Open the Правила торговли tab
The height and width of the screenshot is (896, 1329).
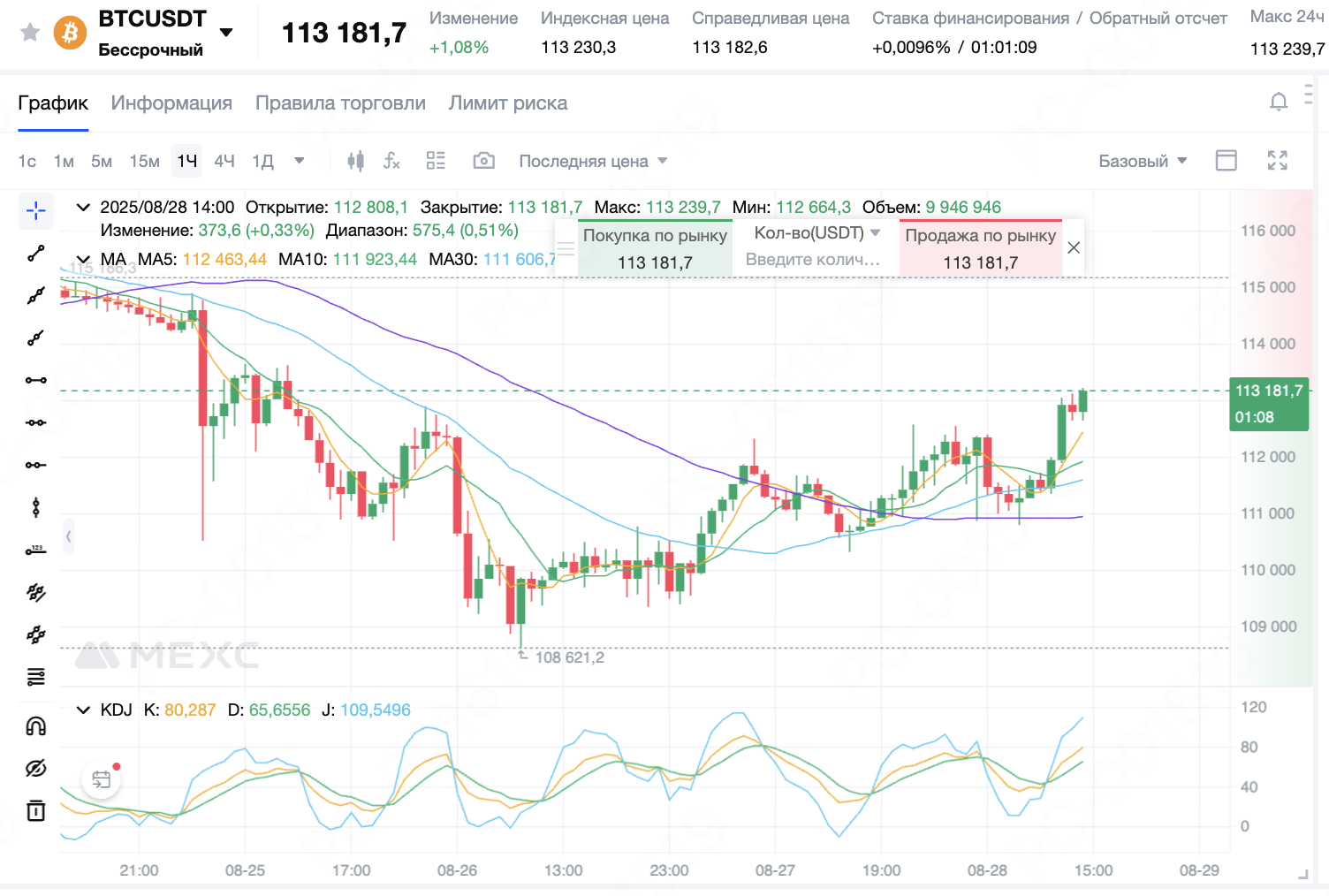click(340, 103)
